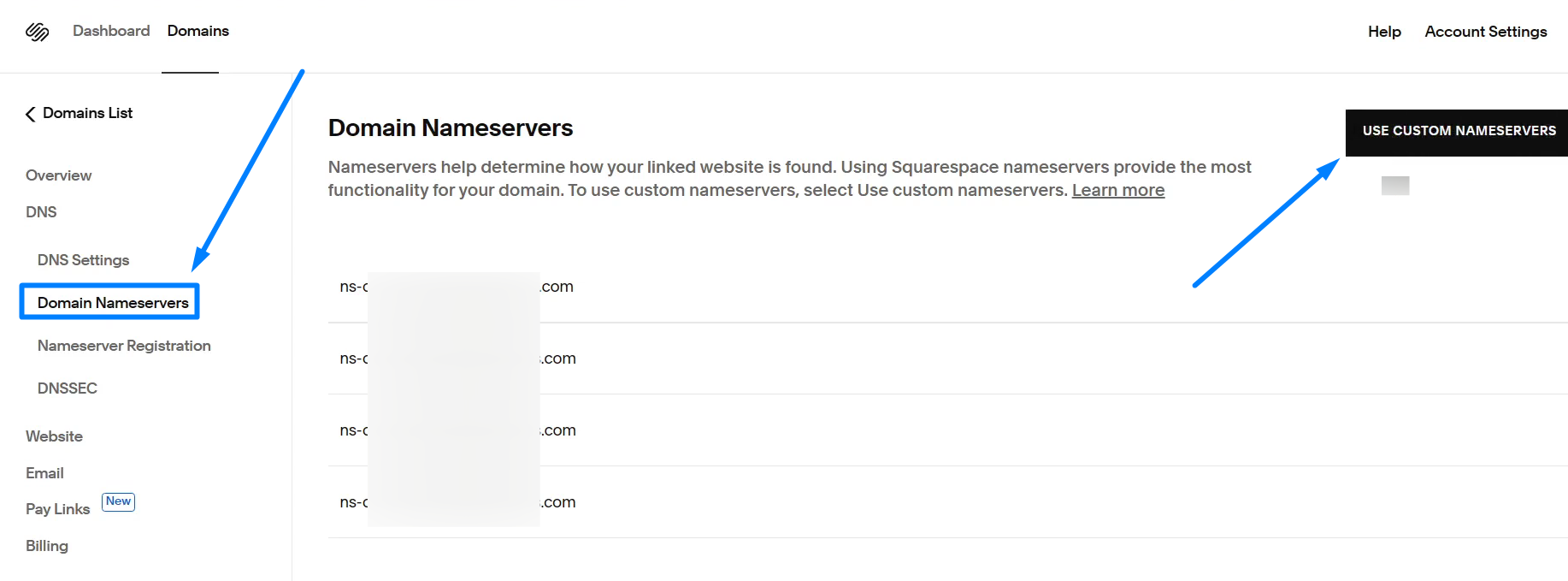Select Domain Nameservers in the sidebar
1568x581 pixels.
(x=113, y=303)
